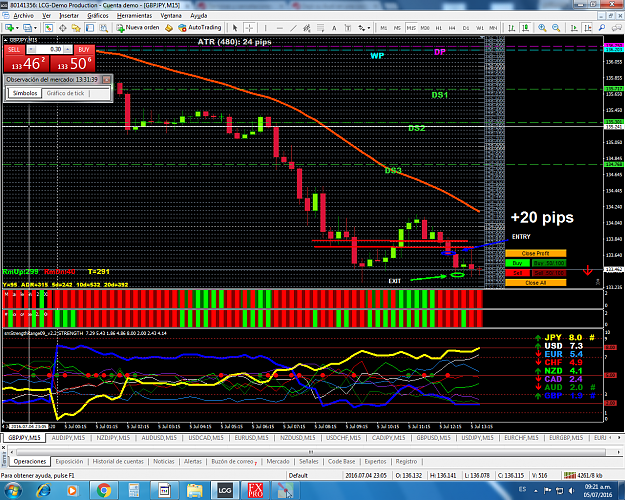Switch to the H4 timeframe
Image resolution: width=625 pixels, height=500 pixels.
point(452,28)
